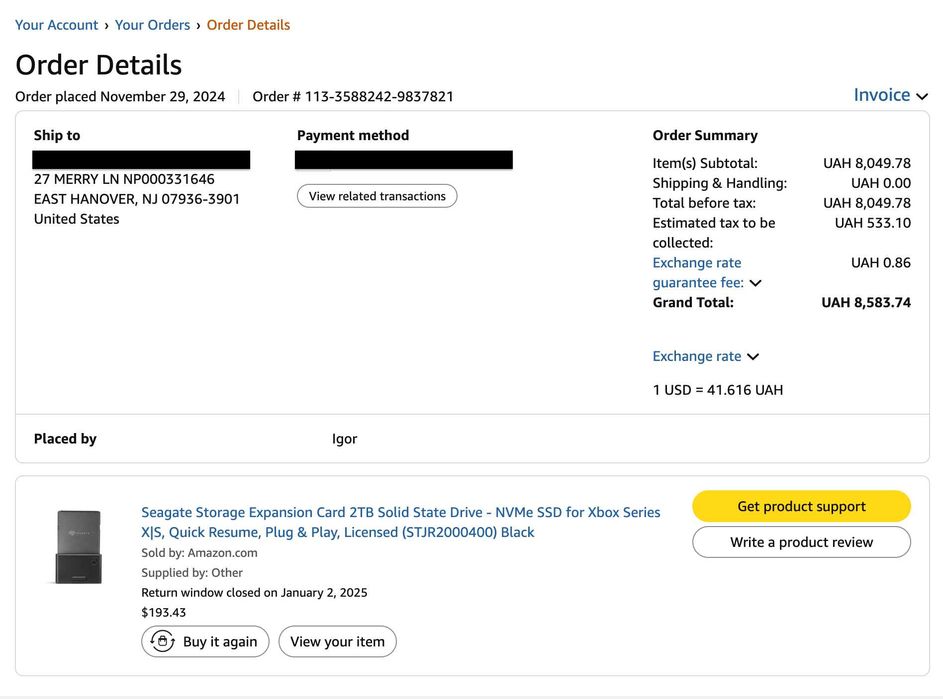The image size is (943, 699).
Task: Click the chevron beside guarantee fee
Action: pyautogui.click(x=756, y=283)
